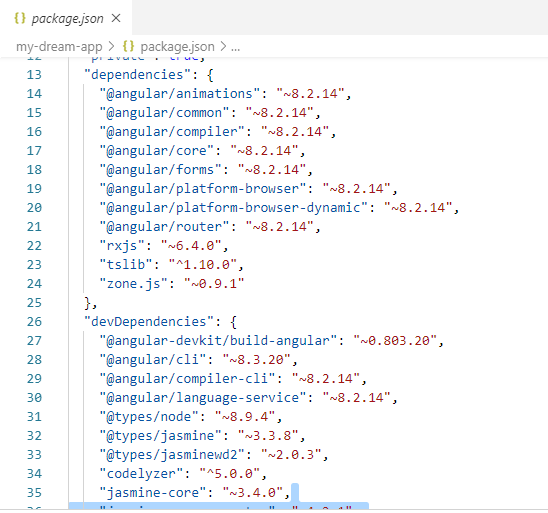Click the "@angular/compiler" key on line 16
The image size is (548, 513).
click(x=172, y=131)
